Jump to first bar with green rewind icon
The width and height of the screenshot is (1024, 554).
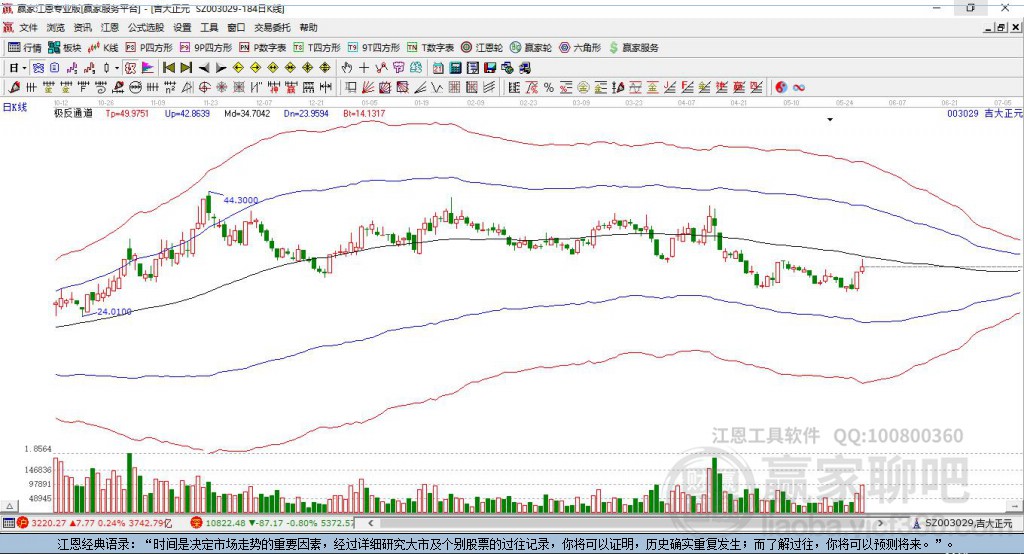coord(168,68)
